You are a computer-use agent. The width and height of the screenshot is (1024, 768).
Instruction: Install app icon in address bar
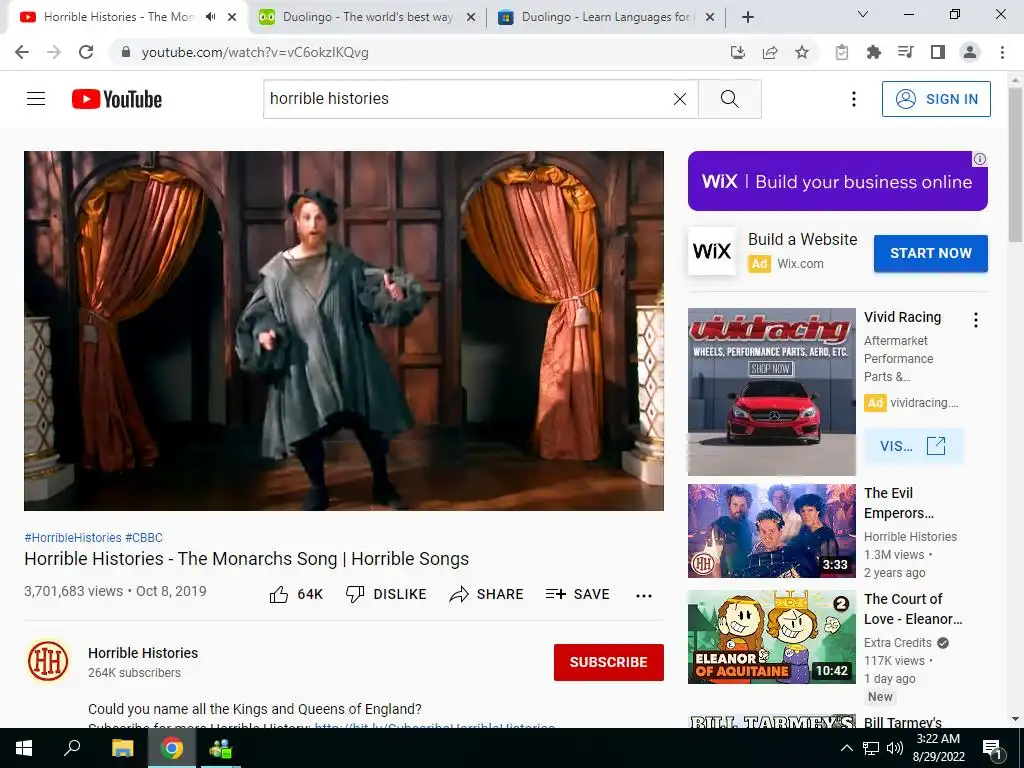738,52
